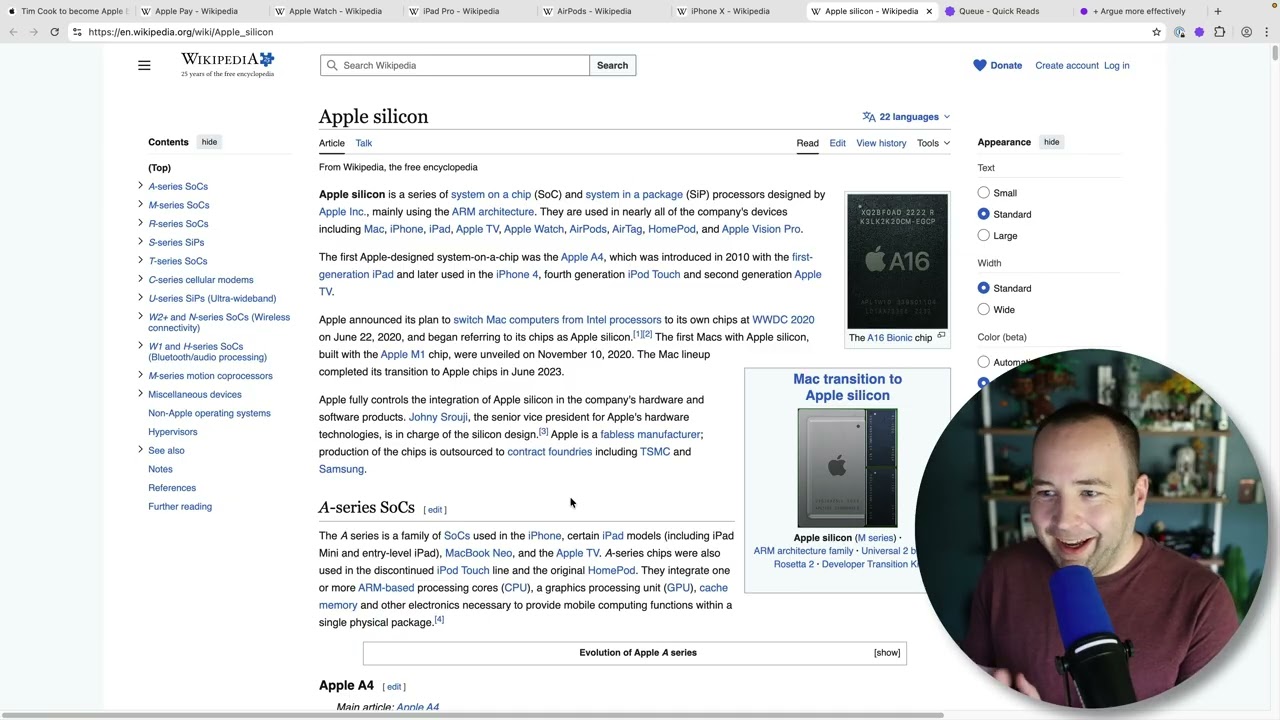Expand U-series SiPs (Ultra-wideband) chevron

pos(140,298)
